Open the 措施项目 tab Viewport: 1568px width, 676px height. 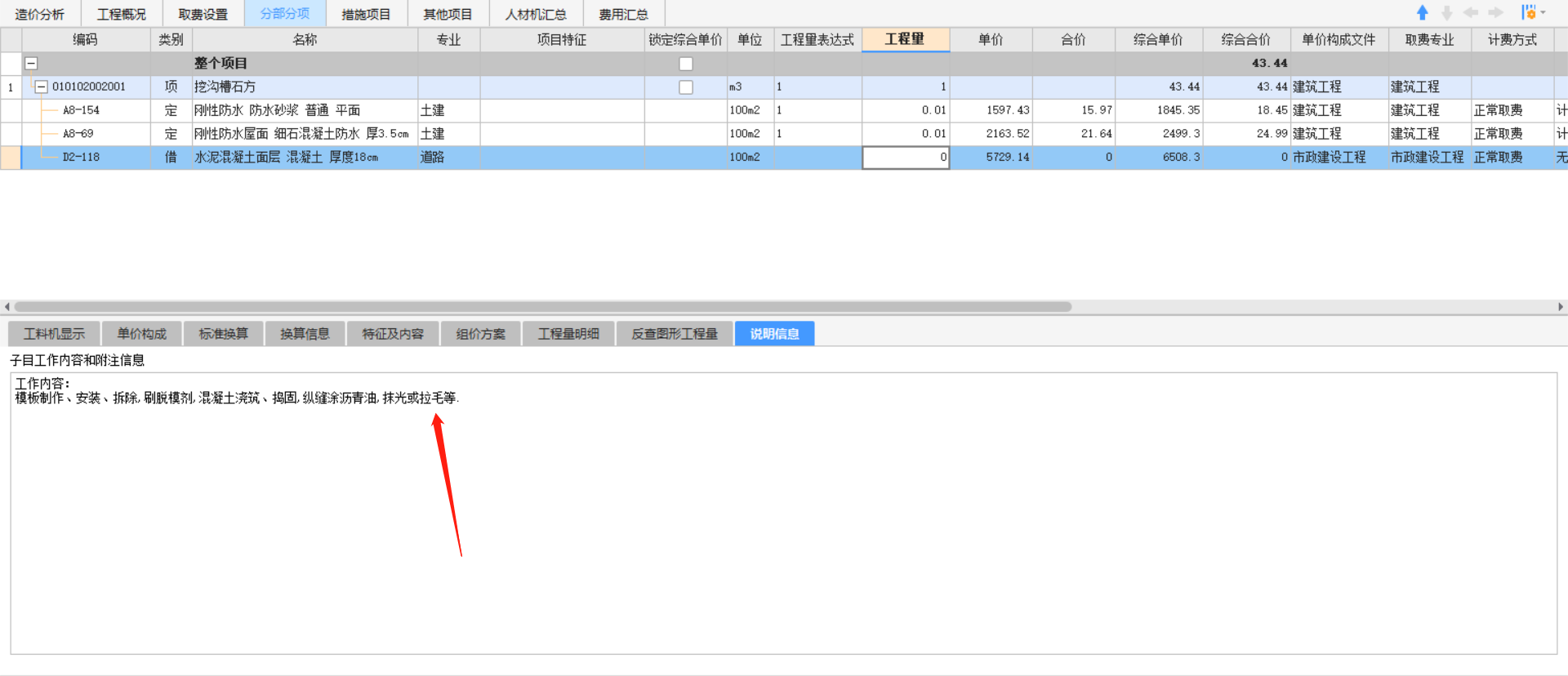coord(367,14)
